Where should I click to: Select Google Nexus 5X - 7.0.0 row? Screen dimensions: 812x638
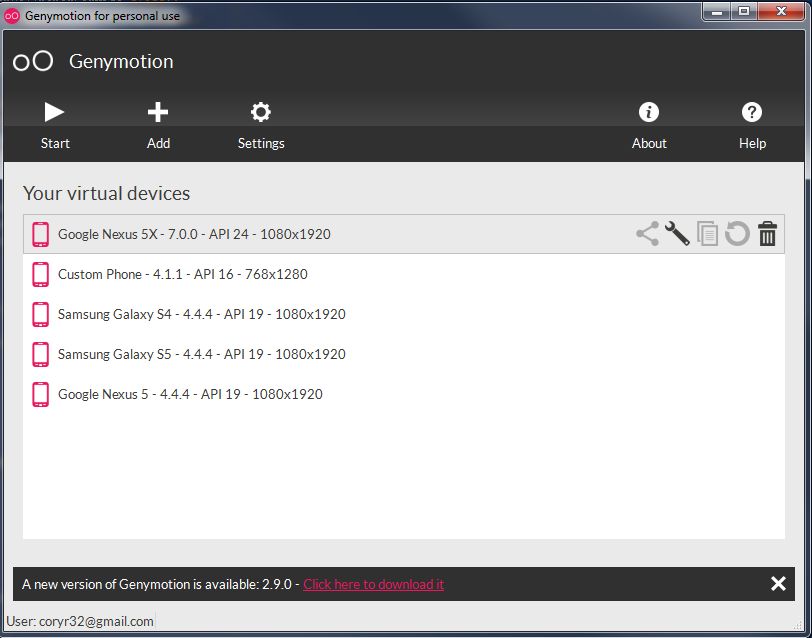[x=404, y=234]
